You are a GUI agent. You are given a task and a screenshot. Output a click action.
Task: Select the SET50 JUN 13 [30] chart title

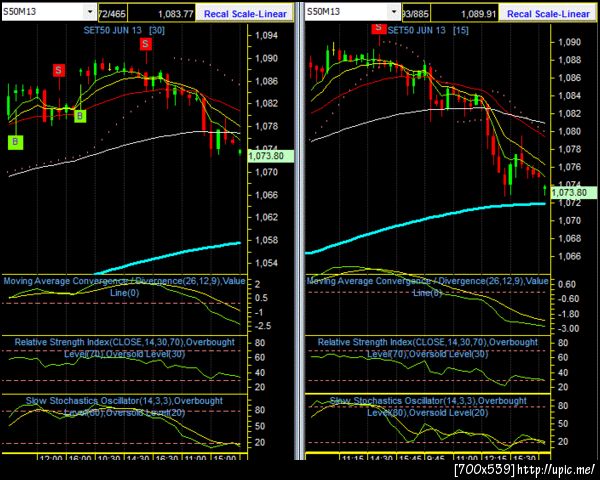click(124, 30)
